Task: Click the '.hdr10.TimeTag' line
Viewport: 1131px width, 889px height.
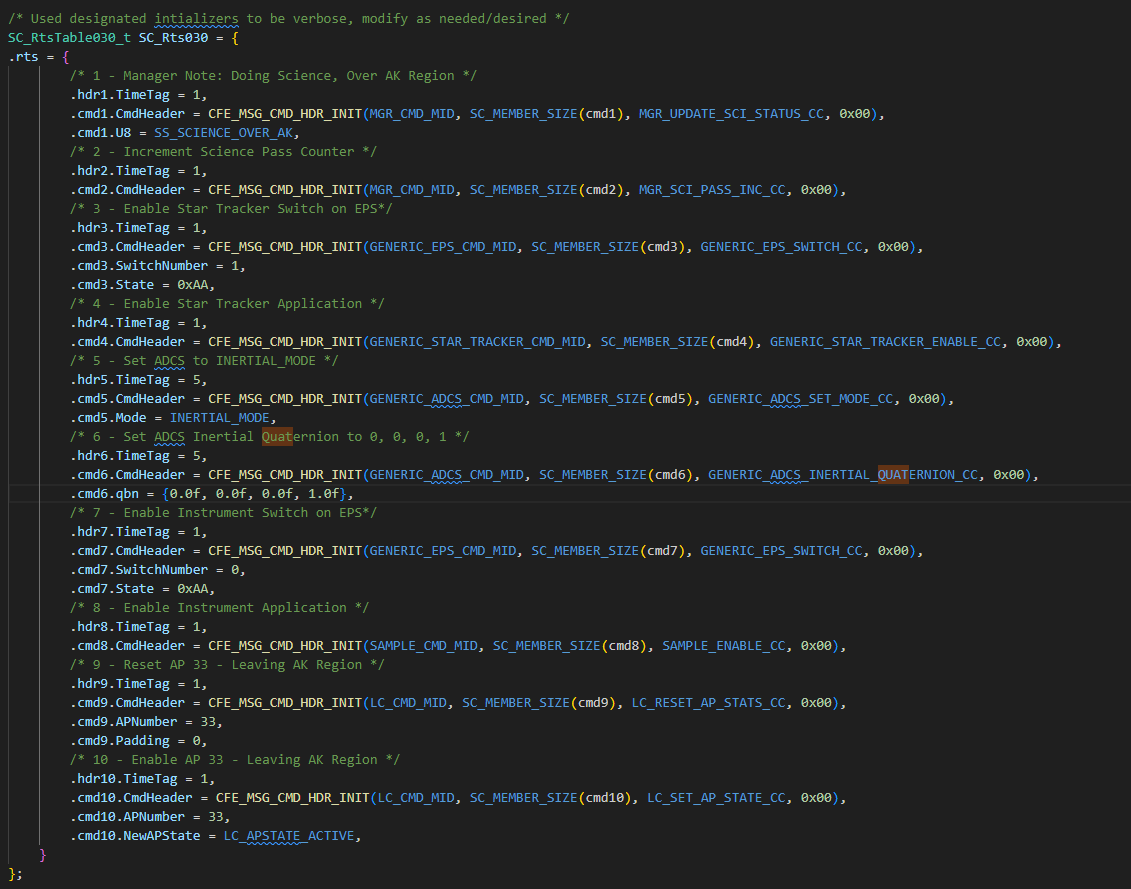Action: (x=143, y=779)
